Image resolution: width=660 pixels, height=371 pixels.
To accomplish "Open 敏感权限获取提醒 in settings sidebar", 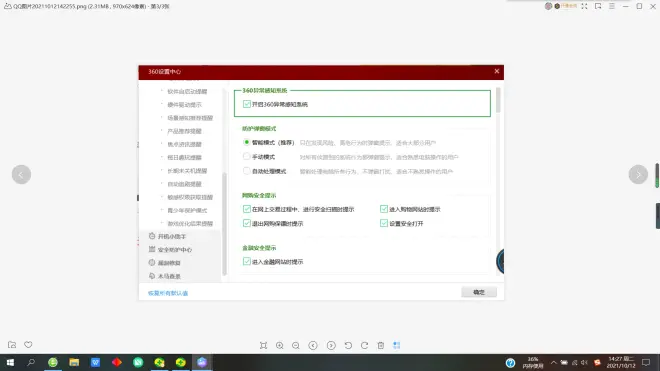I will [190, 197].
